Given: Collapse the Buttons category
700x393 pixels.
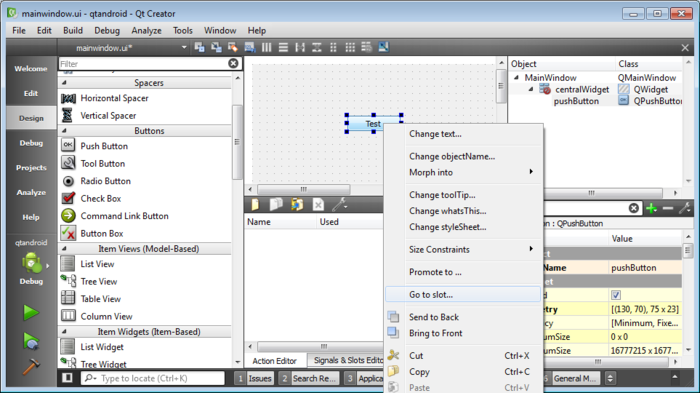Looking at the screenshot, I should tap(64, 130).
